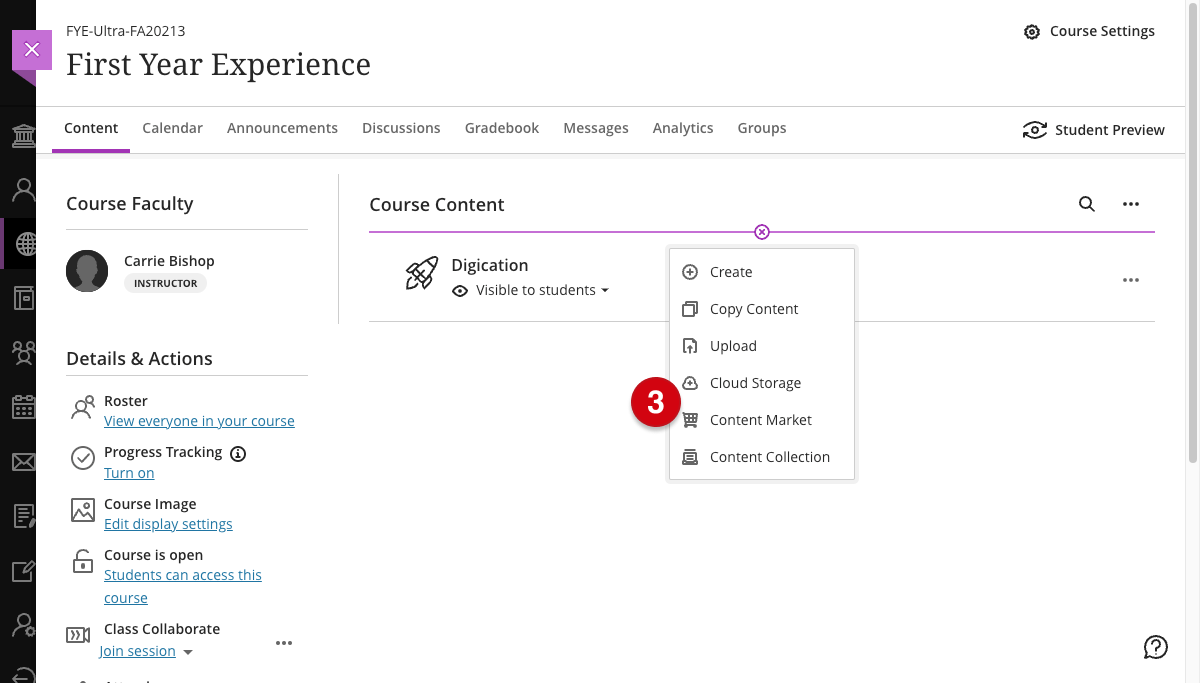Click the First Year Experience title
This screenshot has height=683, width=1200.
point(218,64)
